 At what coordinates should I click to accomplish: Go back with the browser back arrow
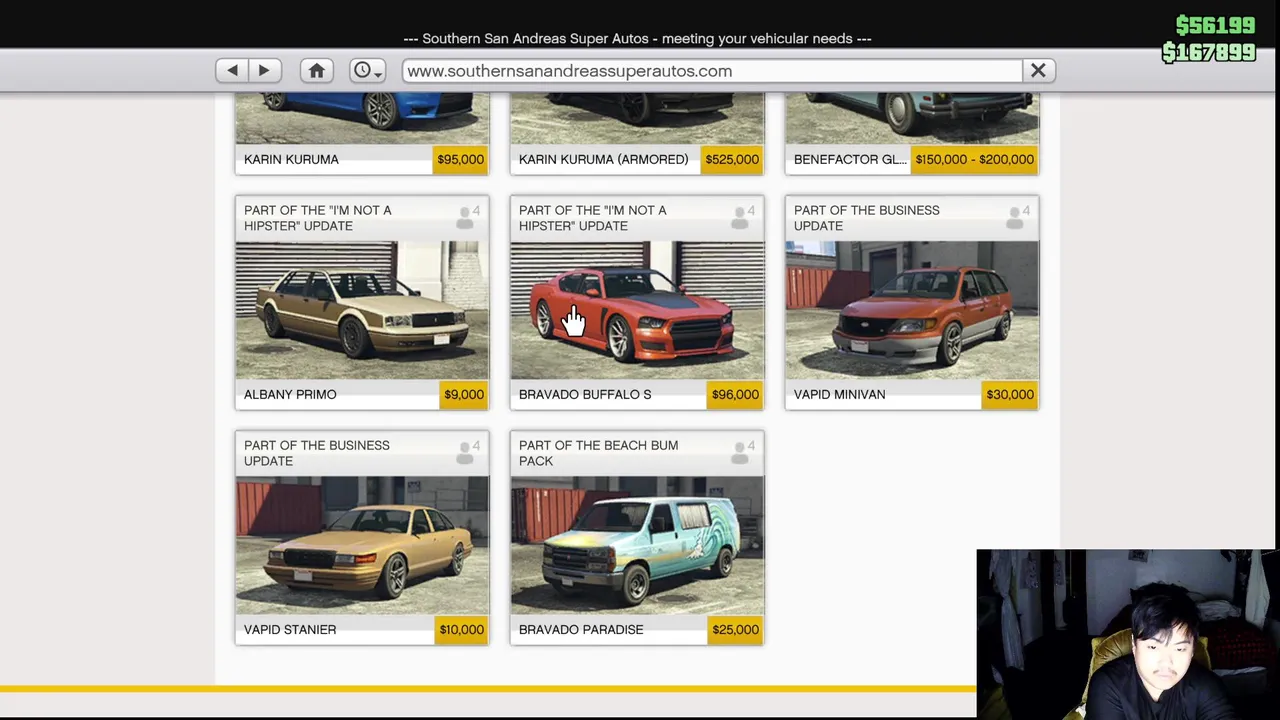pos(232,71)
